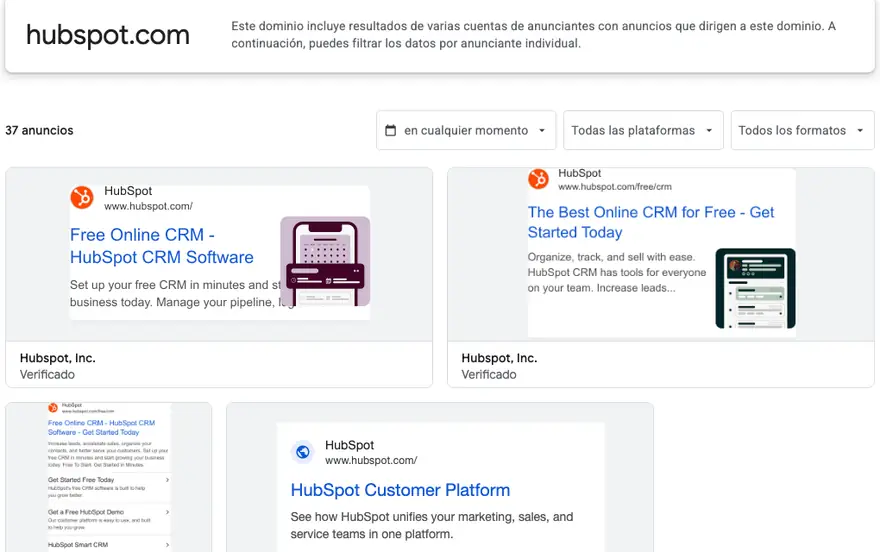The height and width of the screenshot is (552, 880).
Task: Open the 'Todas las plataformas' dropdown
Action: (x=643, y=130)
